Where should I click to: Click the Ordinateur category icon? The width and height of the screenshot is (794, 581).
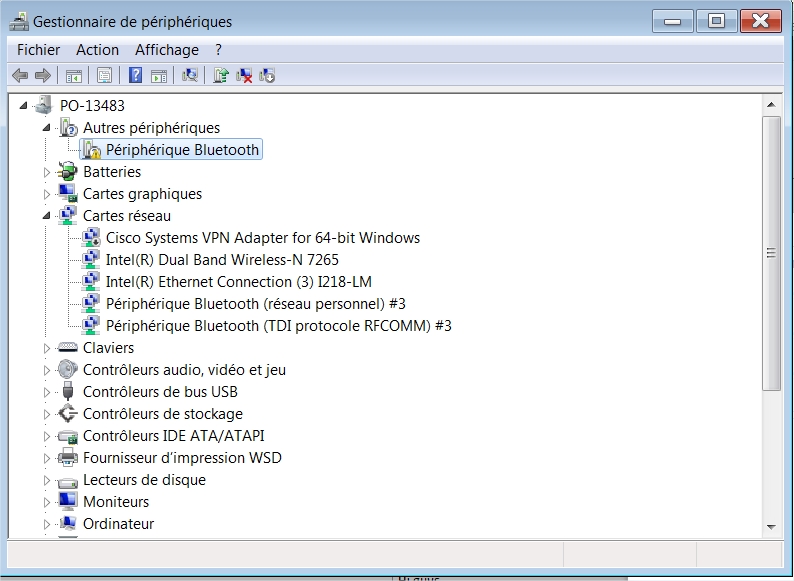click(x=67, y=523)
